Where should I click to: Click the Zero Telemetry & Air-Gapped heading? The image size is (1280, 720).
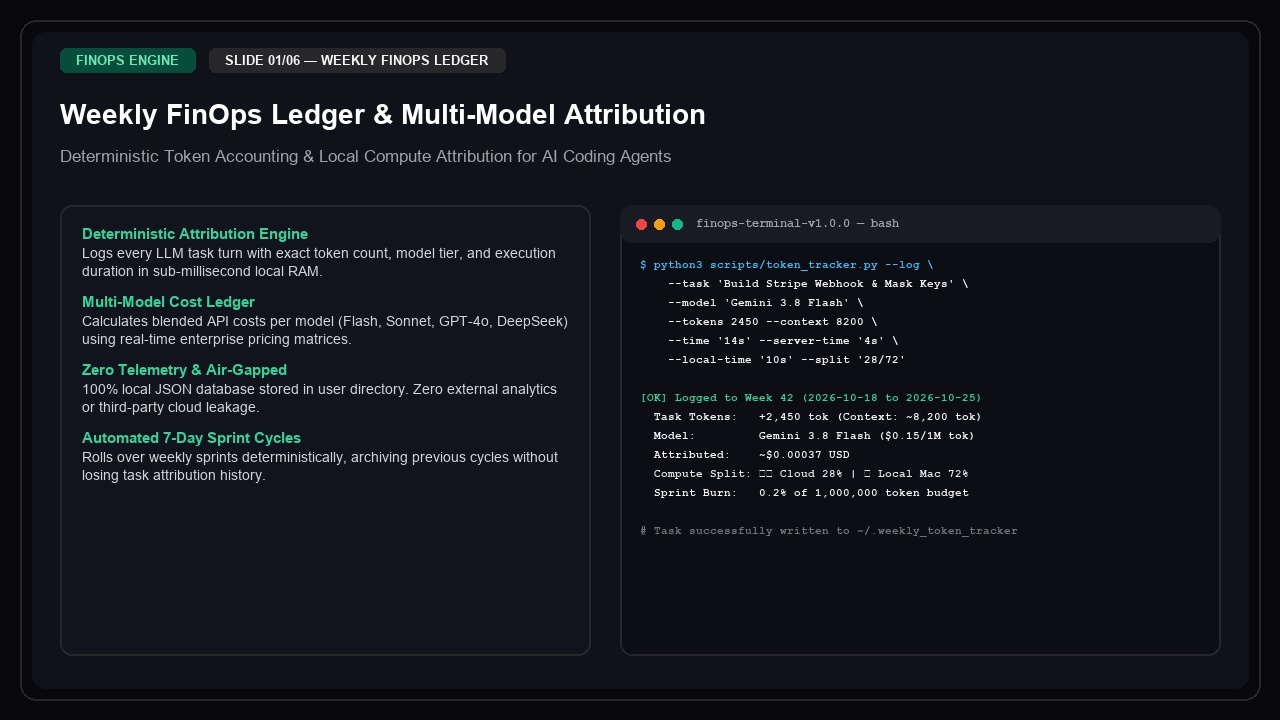(184, 370)
